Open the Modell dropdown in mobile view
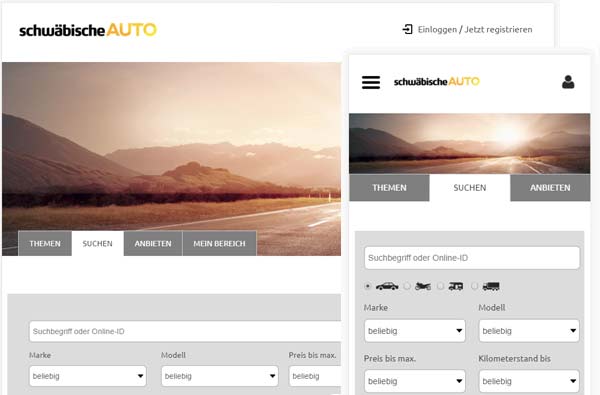 coord(529,331)
